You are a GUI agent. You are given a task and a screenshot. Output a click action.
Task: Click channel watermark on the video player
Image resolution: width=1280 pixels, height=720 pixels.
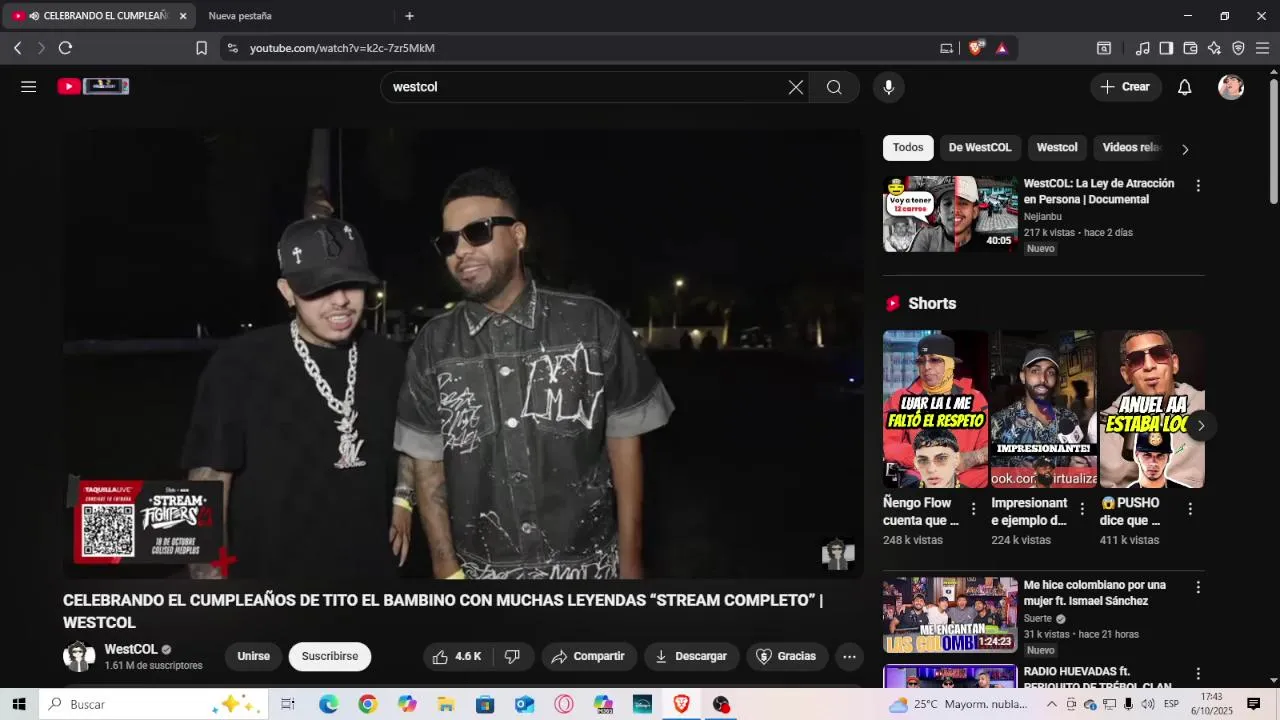pos(838,553)
